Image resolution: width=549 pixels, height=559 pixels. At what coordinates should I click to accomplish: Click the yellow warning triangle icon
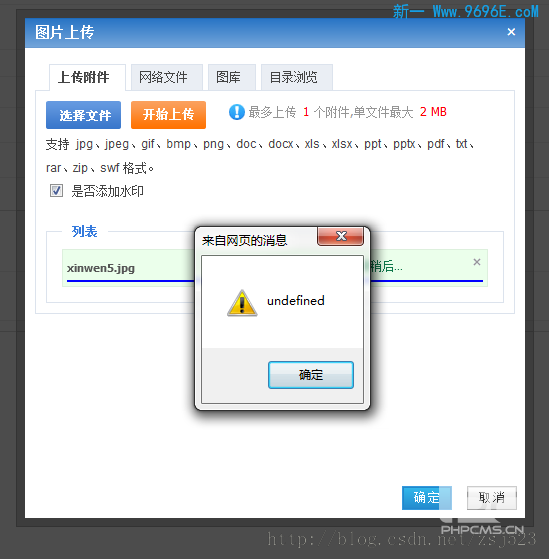(x=242, y=303)
